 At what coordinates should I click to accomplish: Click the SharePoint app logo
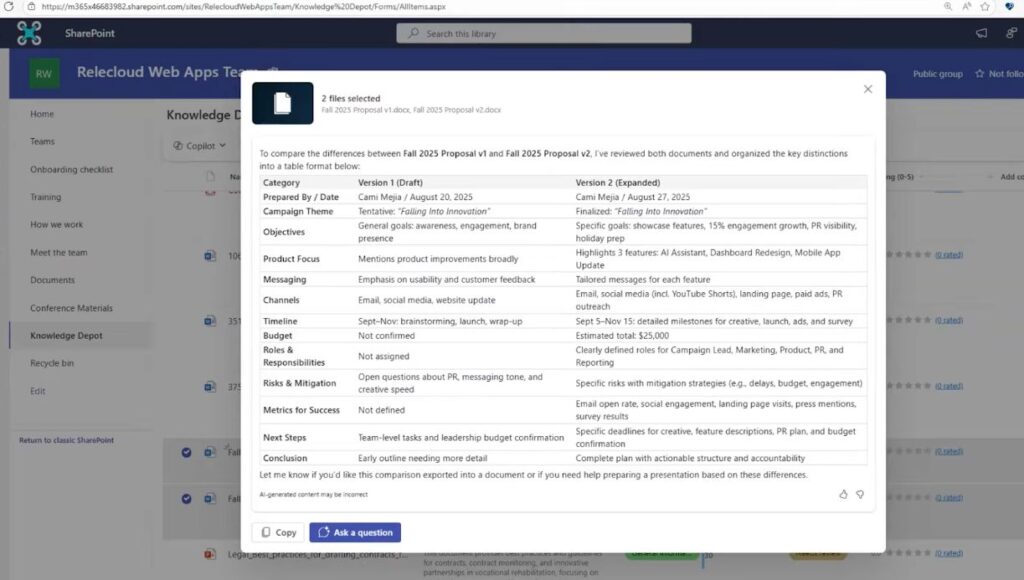(x=27, y=32)
